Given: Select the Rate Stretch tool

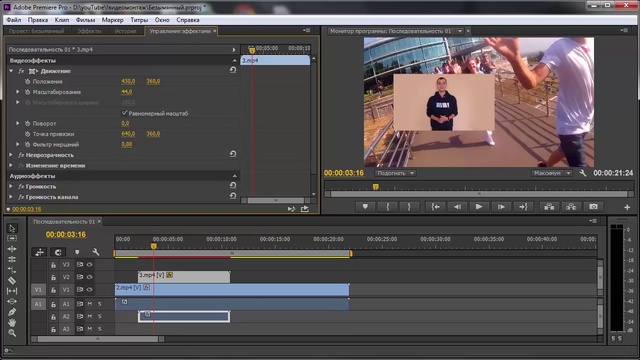Looking at the screenshot, I should (x=12, y=270).
